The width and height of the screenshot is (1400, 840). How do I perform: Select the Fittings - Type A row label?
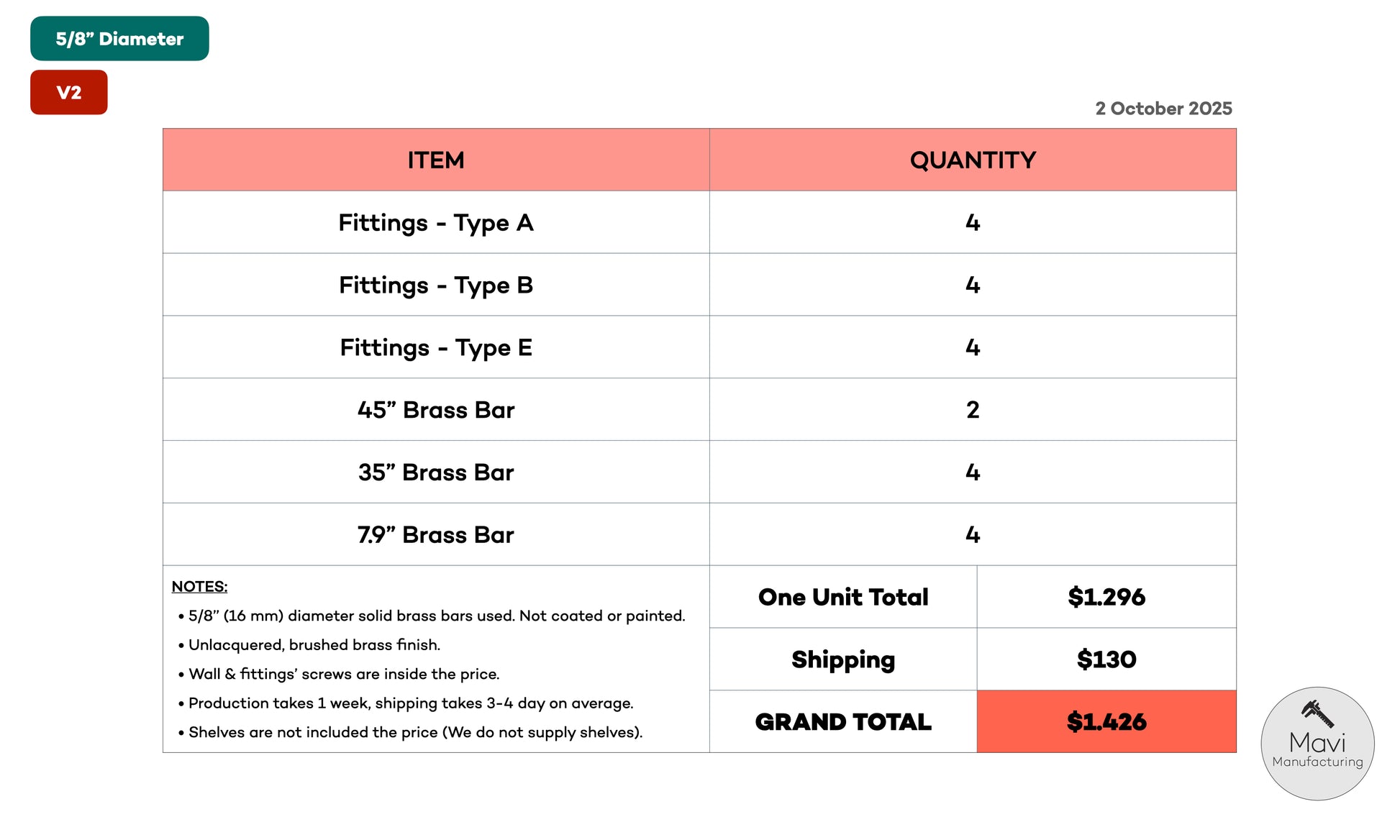(436, 223)
